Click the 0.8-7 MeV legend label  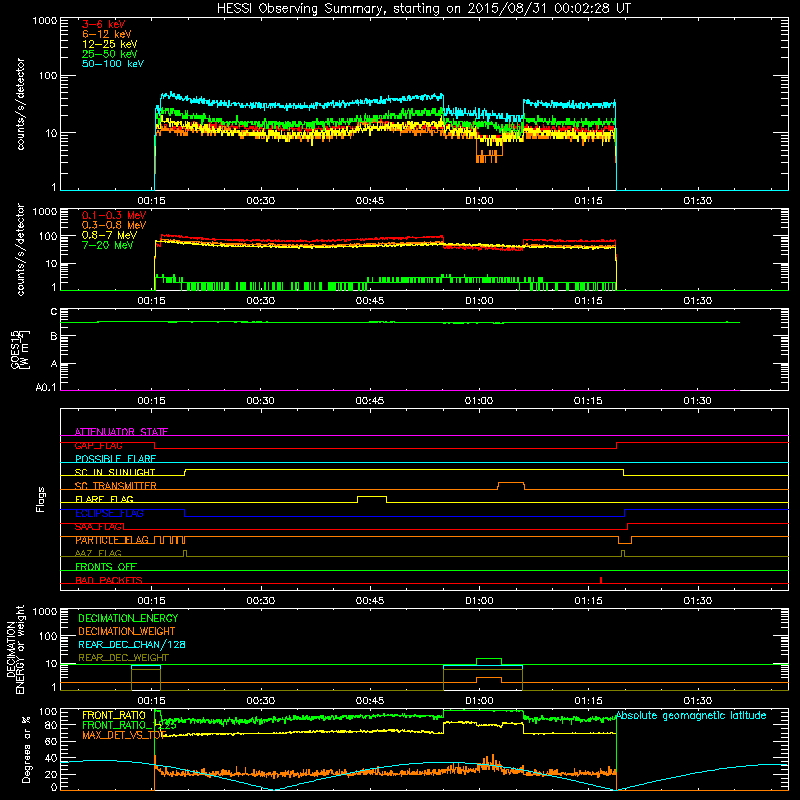[109, 235]
